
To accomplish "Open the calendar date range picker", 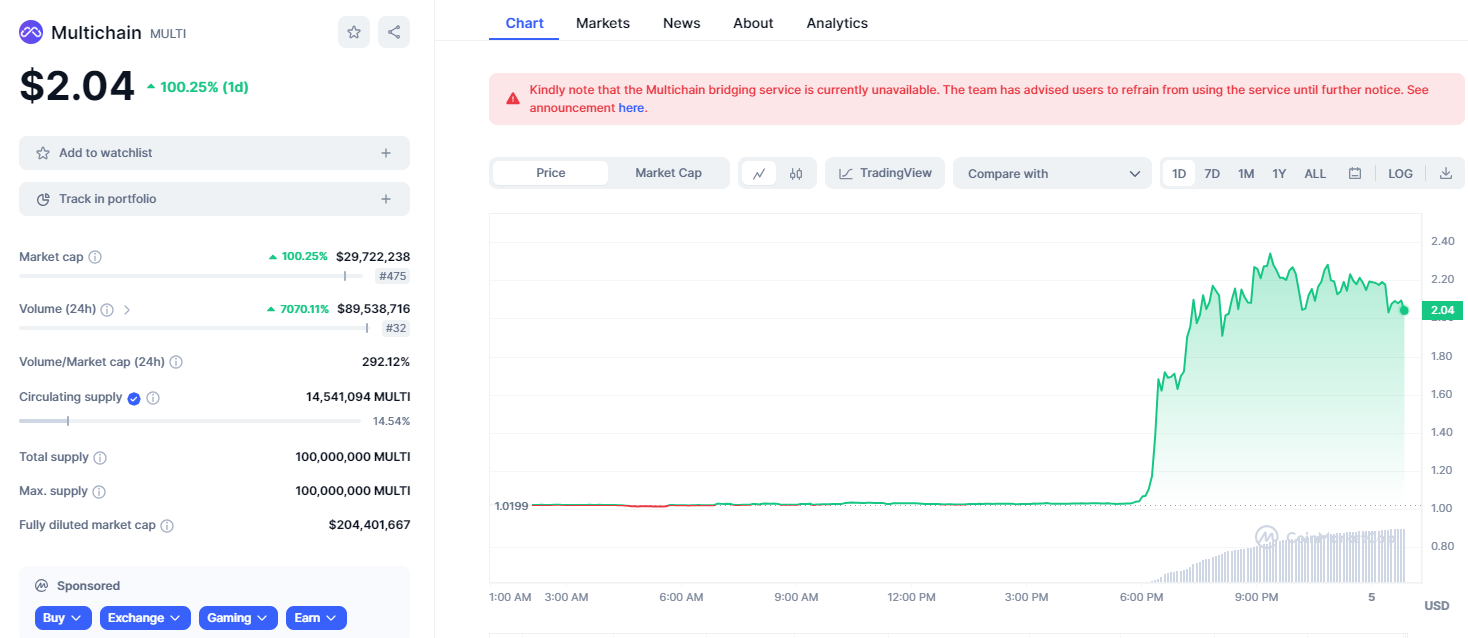I will (x=1355, y=174).
